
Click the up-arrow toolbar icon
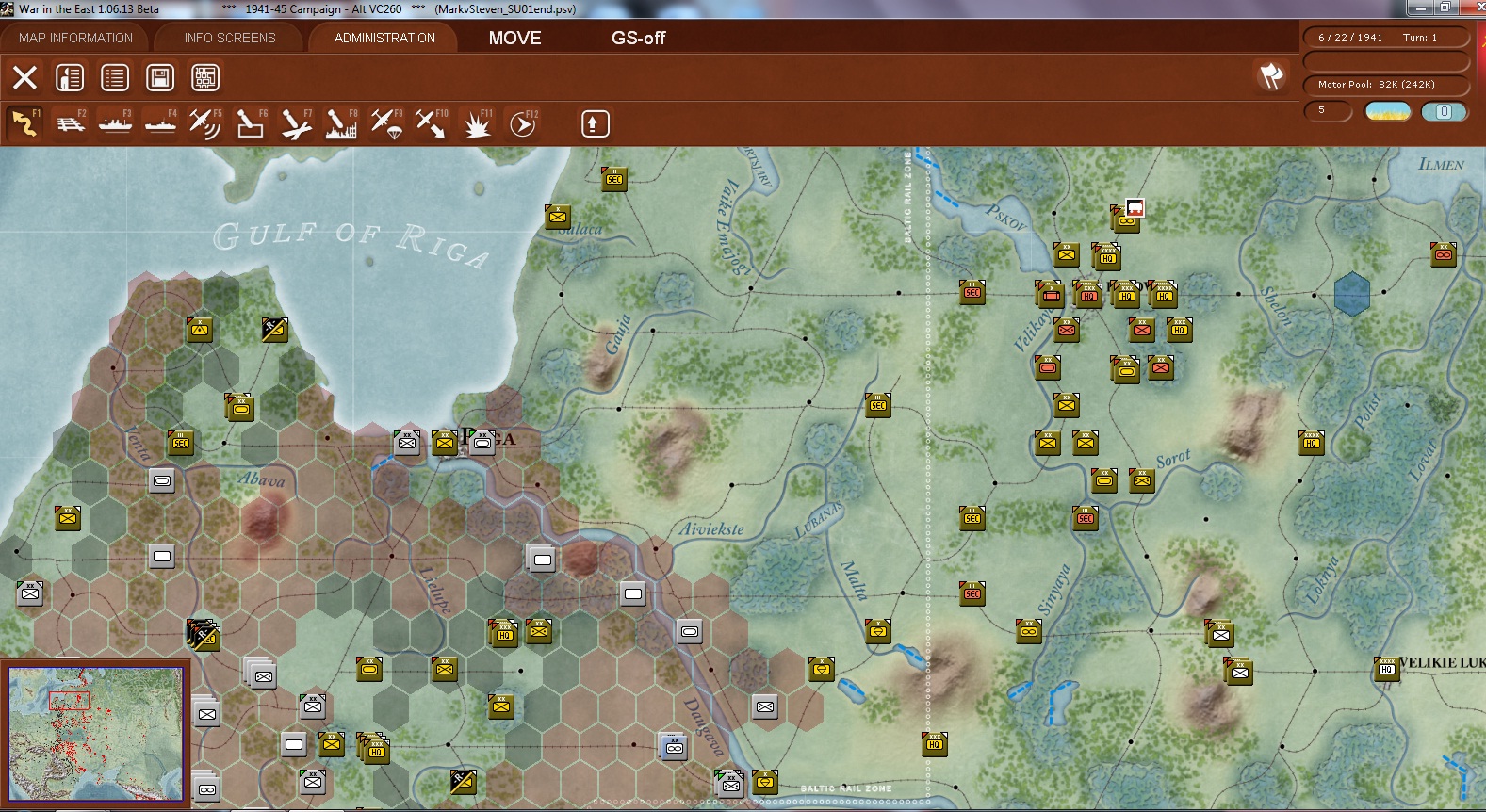pos(595,123)
